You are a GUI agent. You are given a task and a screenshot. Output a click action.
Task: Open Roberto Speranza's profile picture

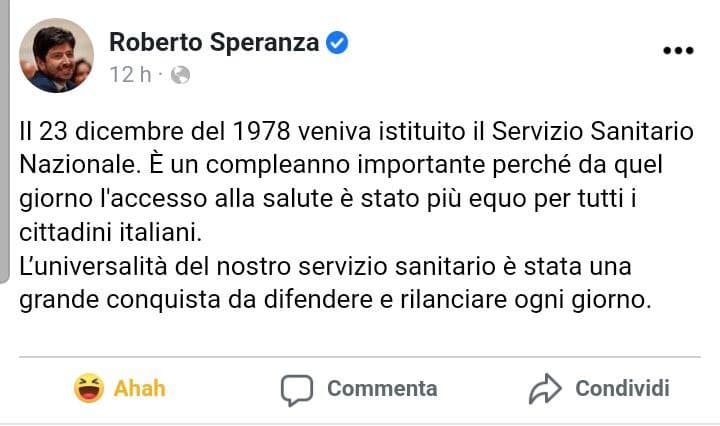coord(56,56)
